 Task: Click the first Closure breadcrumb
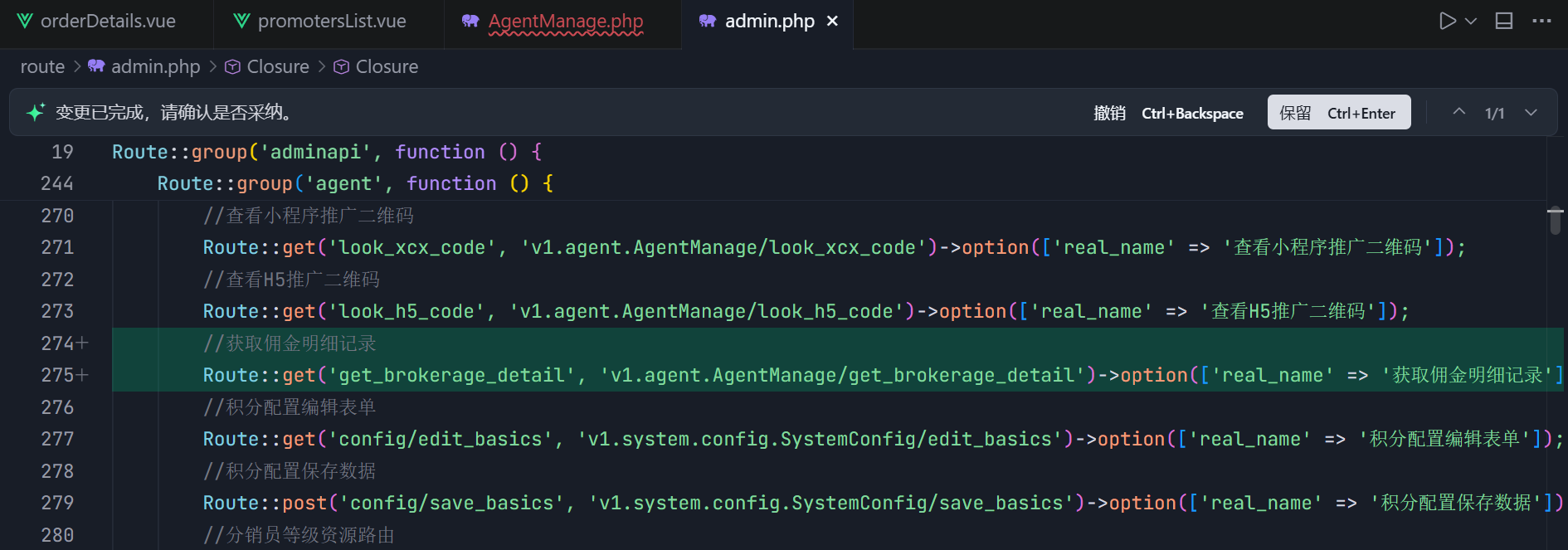[278, 66]
